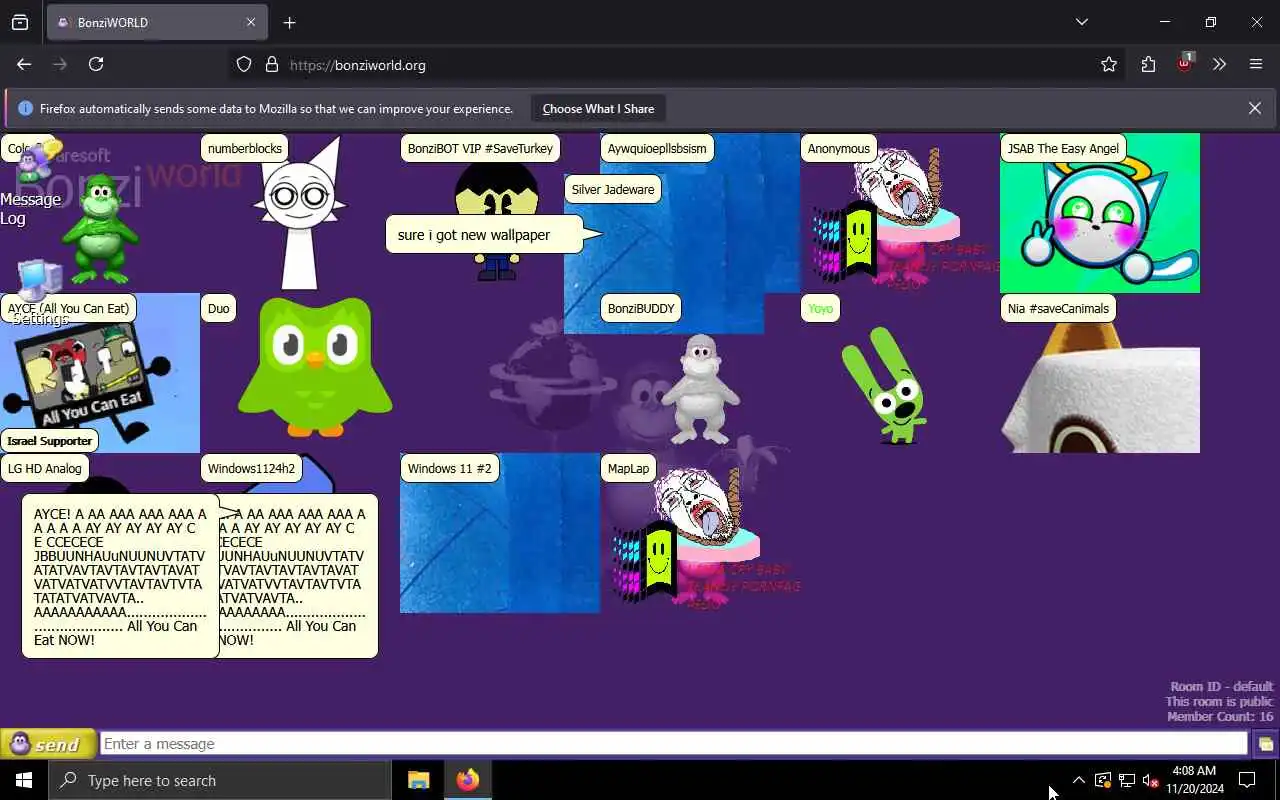Open the chat log sticky note icon
The height and width of the screenshot is (800, 1280).
click(1265, 744)
